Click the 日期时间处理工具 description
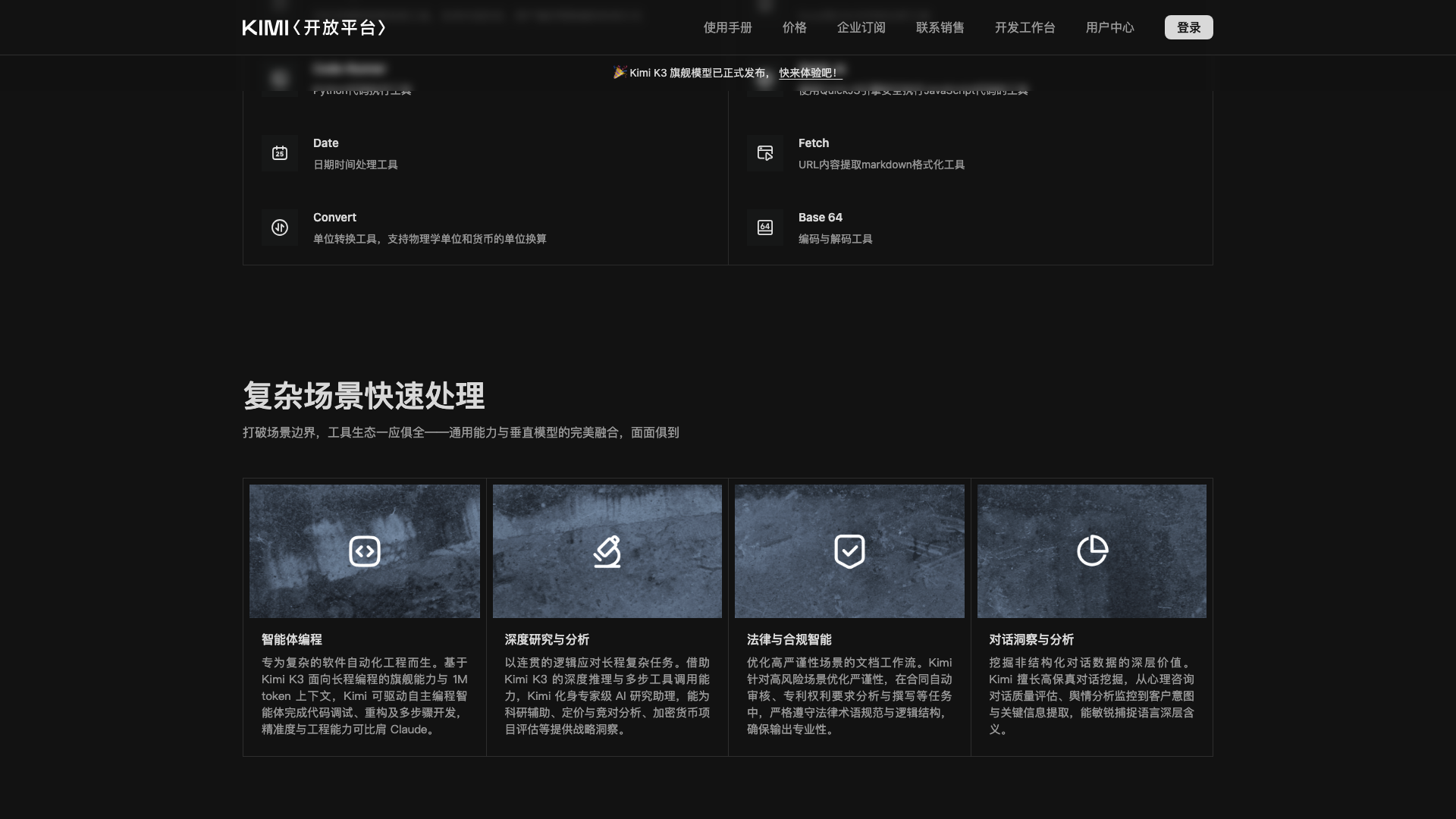The width and height of the screenshot is (1456, 819). [356, 165]
